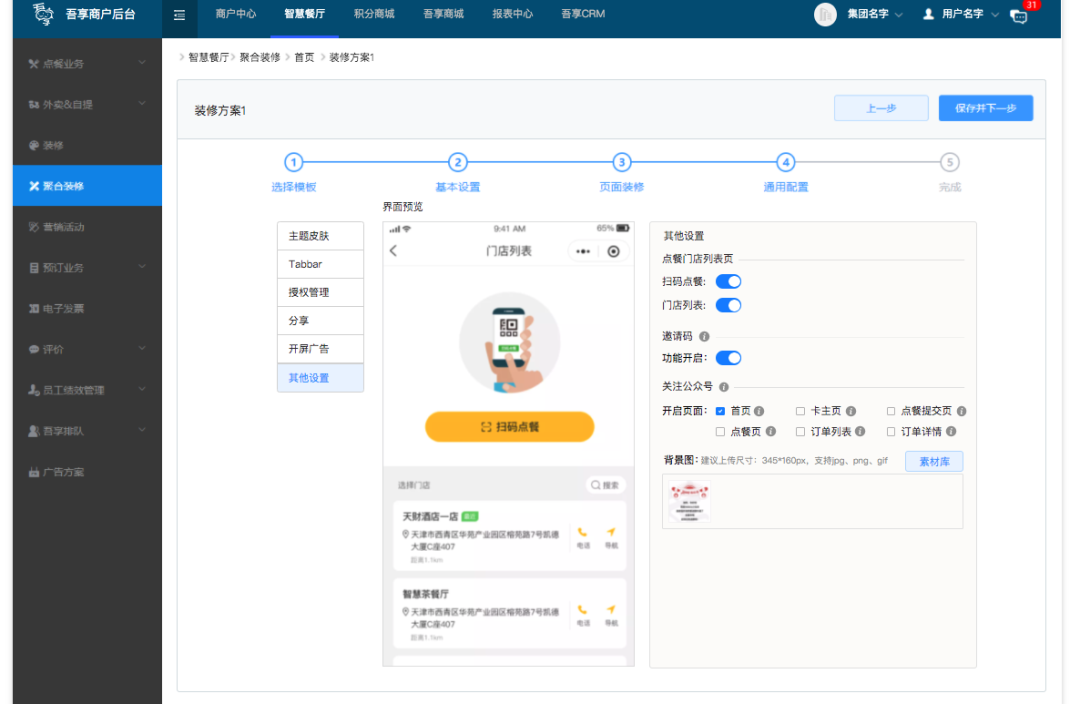Check the 订单列表 checkbox
1080x704 pixels.
800,432
